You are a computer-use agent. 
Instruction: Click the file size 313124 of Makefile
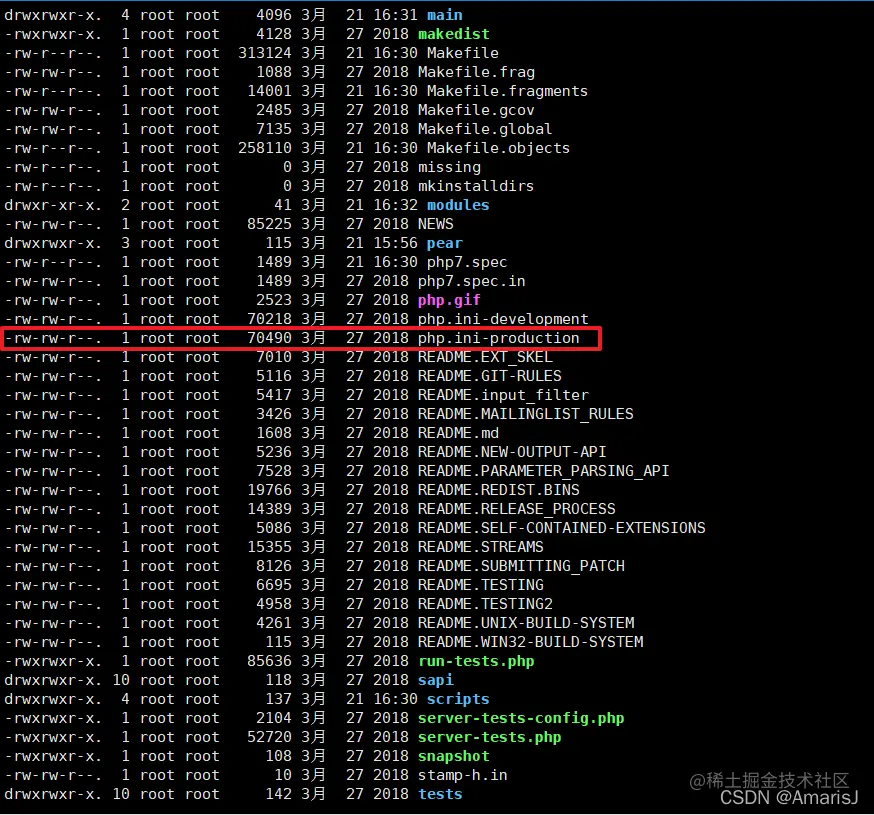pos(265,53)
